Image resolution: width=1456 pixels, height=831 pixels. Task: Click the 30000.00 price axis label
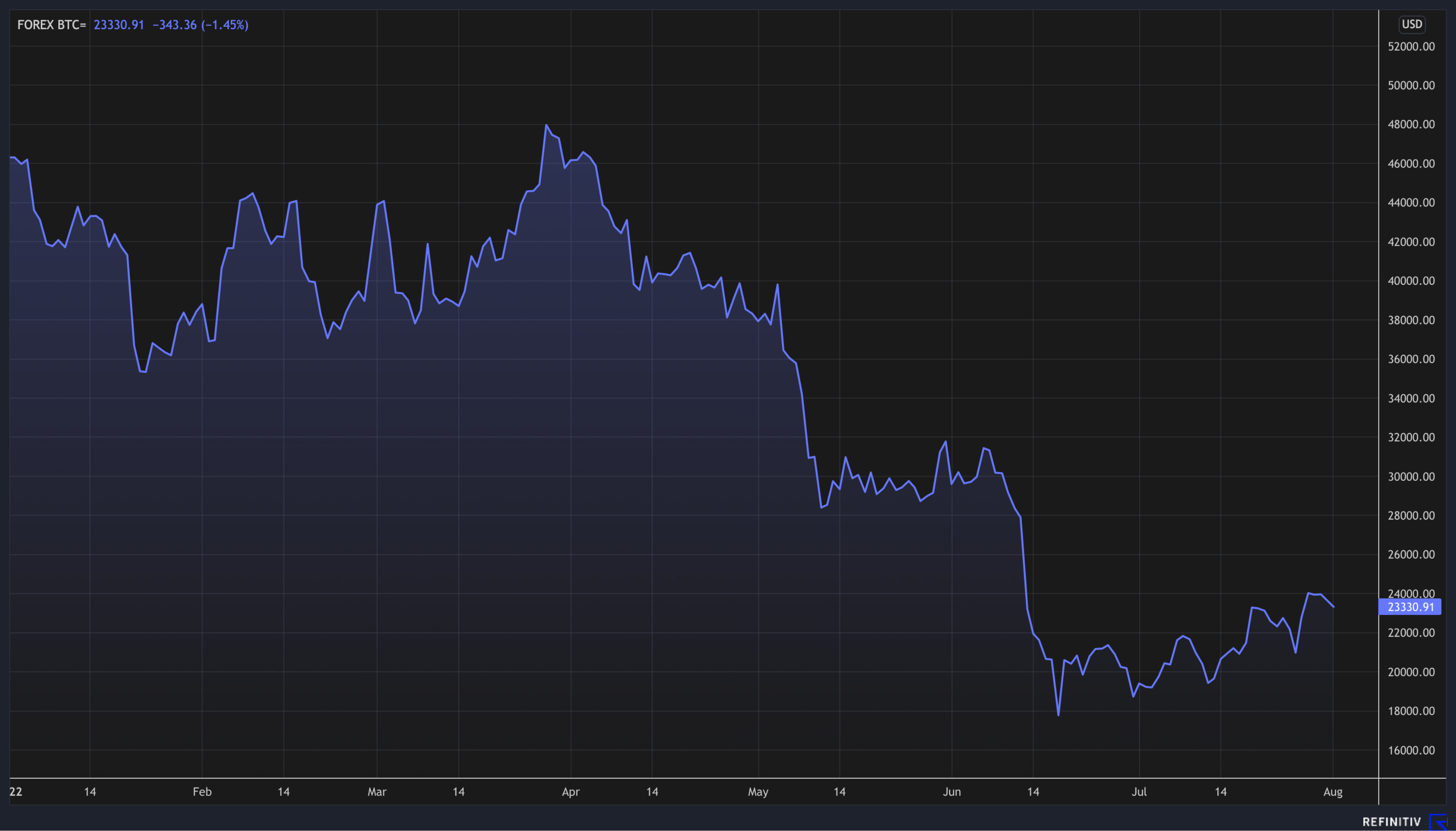(x=1411, y=476)
